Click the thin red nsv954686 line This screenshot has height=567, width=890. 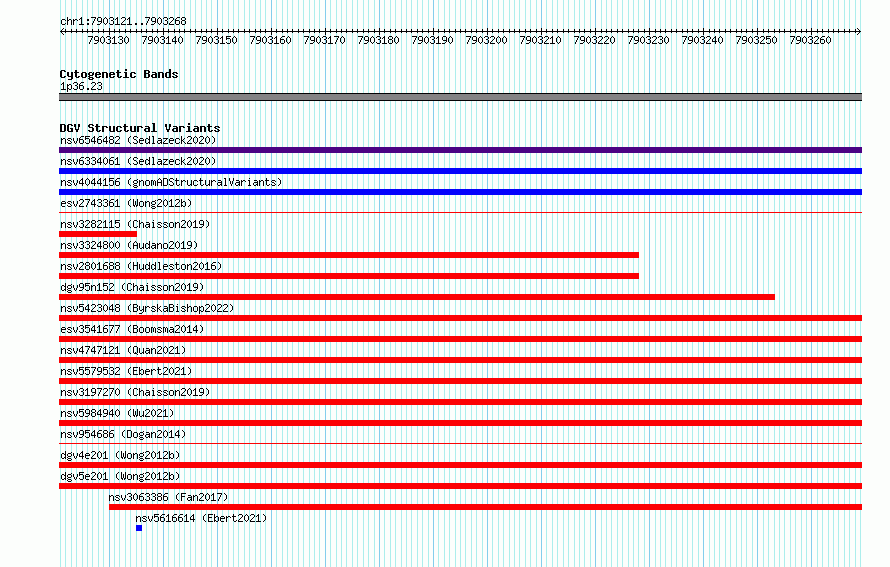(460, 443)
